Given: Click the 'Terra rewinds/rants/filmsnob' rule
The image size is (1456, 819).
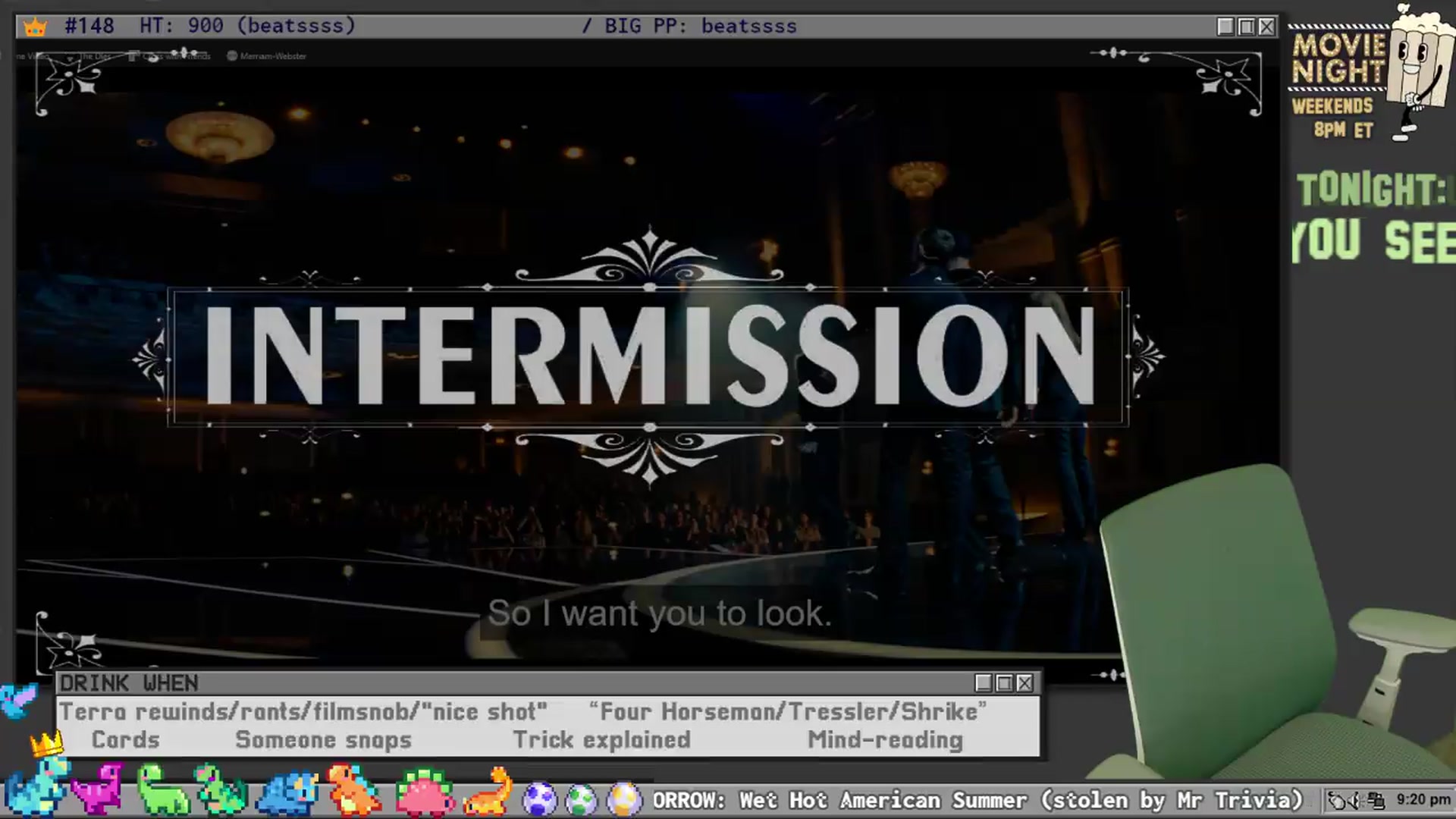Looking at the screenshot, I should pyautogui.click(x=303, y=712).
